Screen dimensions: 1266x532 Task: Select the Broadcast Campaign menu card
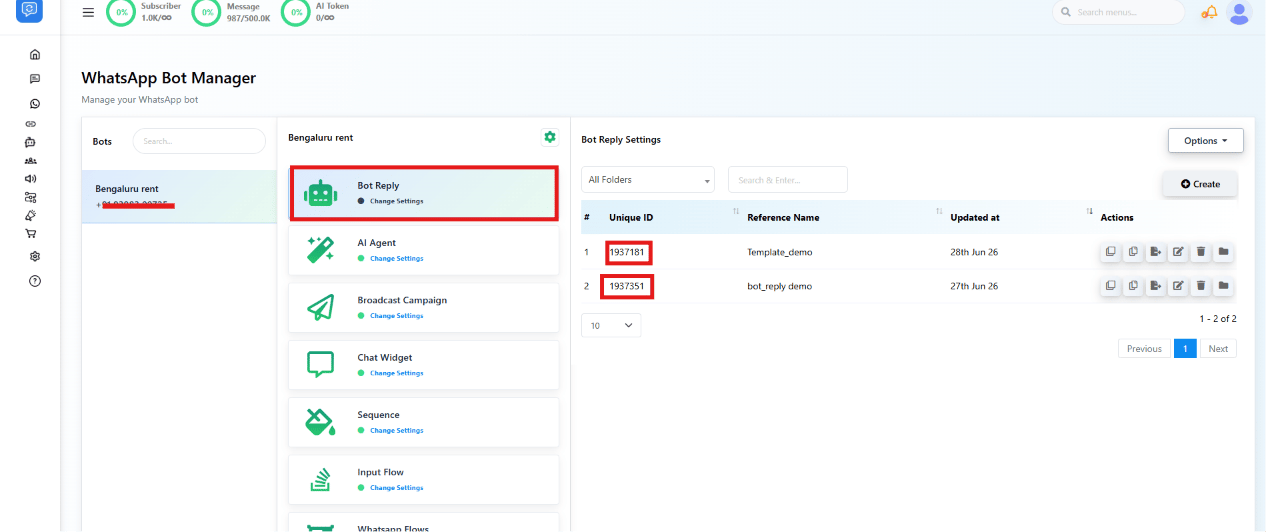(x=423, y=307)
